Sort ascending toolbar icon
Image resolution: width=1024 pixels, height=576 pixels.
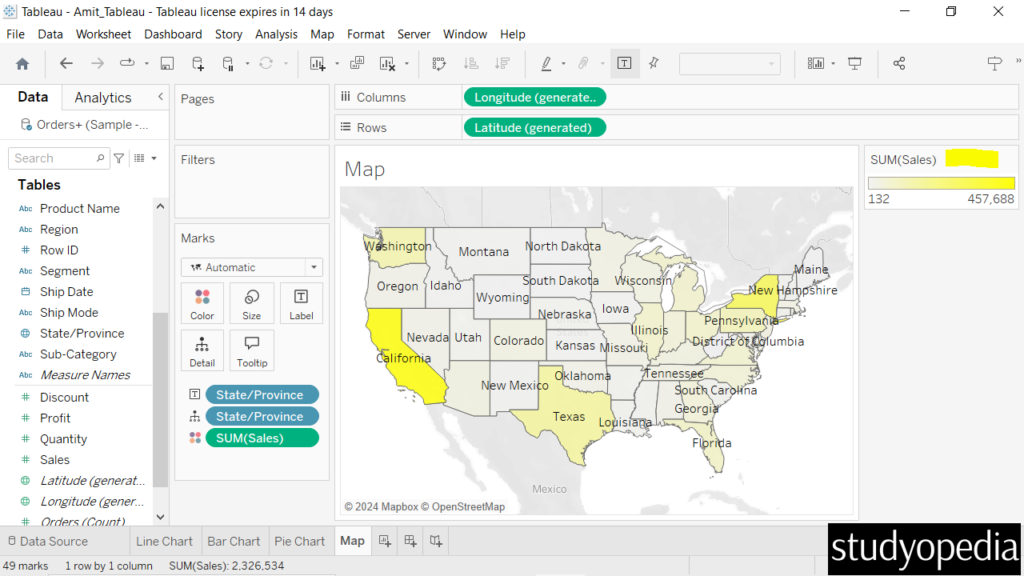(x=471, y=63)
